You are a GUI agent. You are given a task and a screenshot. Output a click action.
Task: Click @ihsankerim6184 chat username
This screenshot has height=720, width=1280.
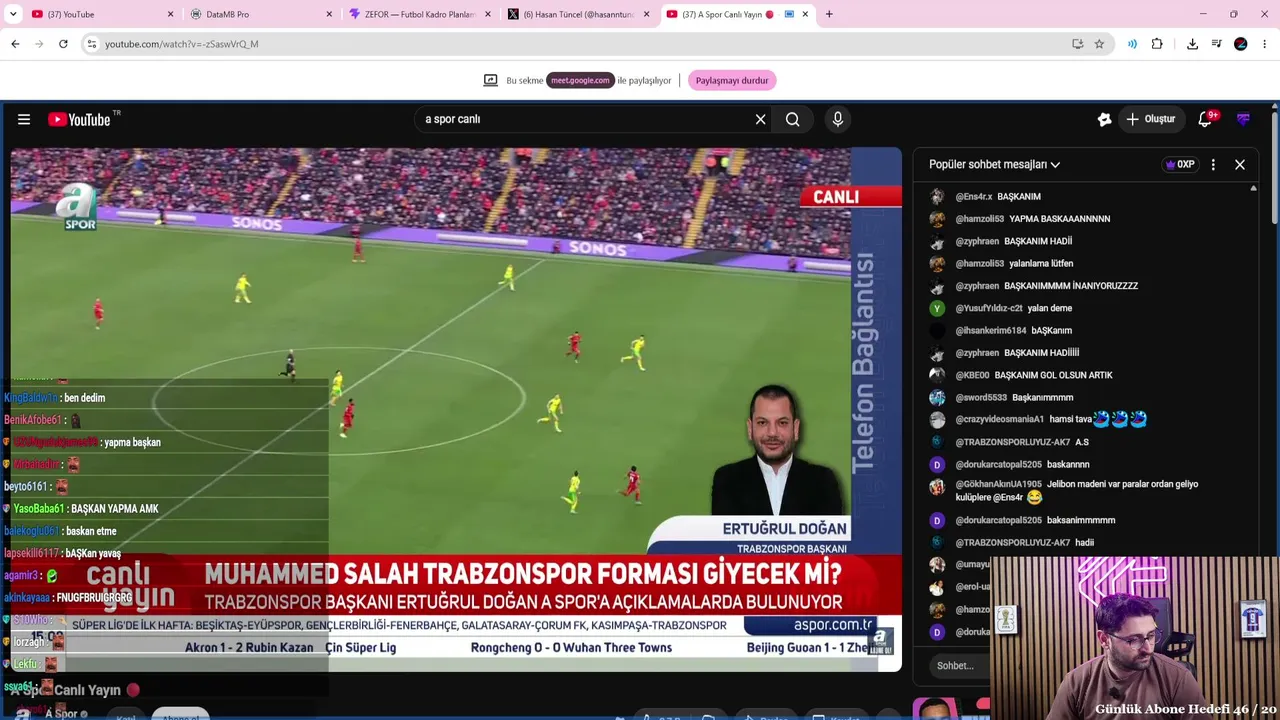(991, 330)
